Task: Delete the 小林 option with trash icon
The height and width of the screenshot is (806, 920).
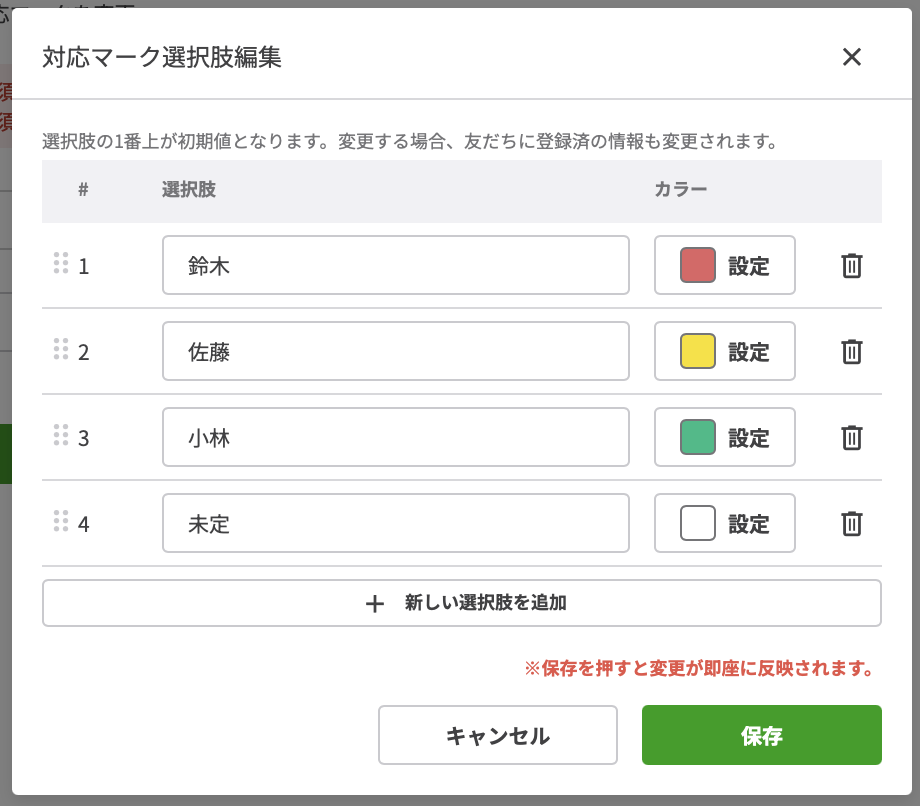Action: pyautogui.click(x=851, y=438)
